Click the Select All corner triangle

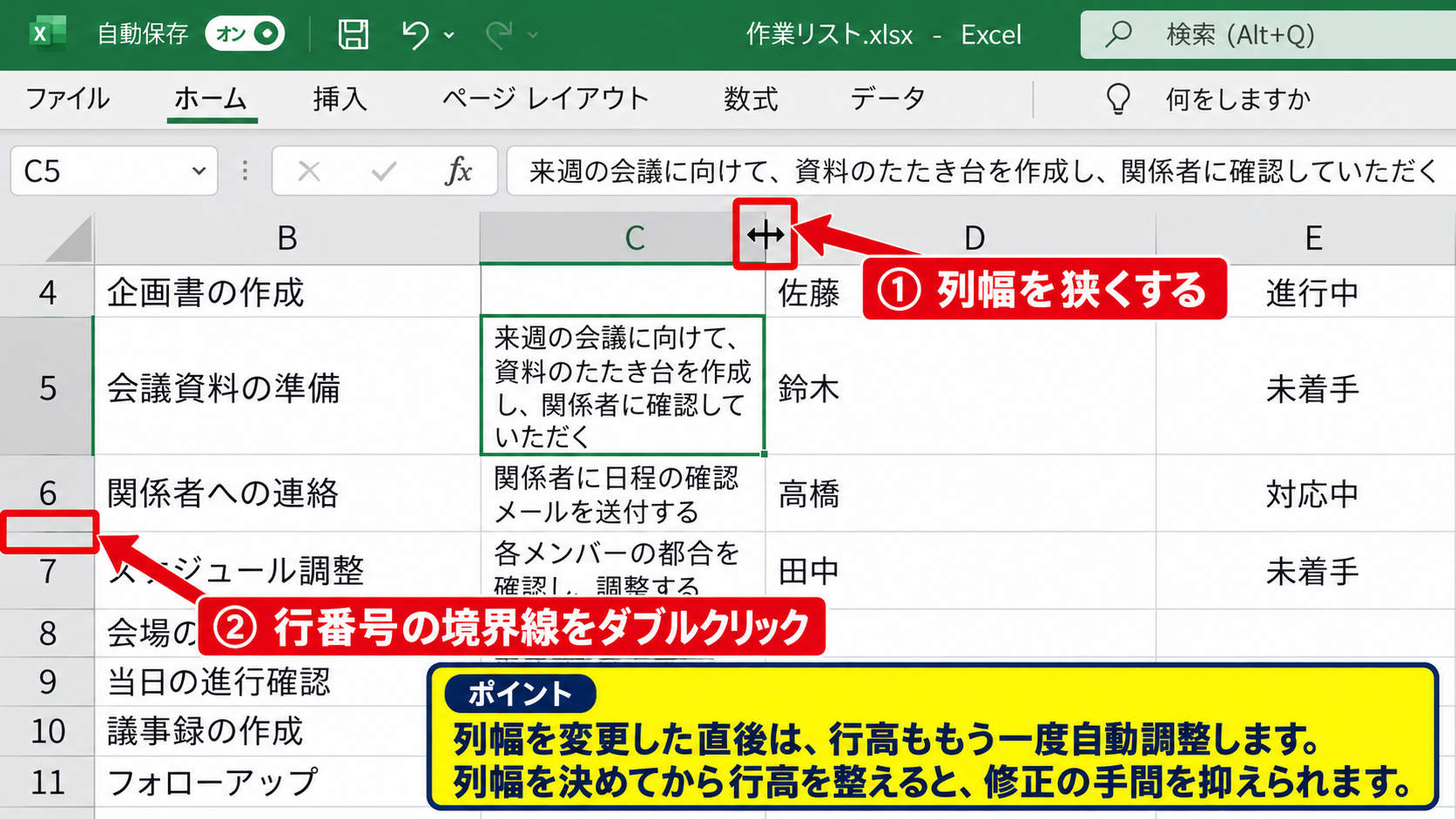coord(68,239)
